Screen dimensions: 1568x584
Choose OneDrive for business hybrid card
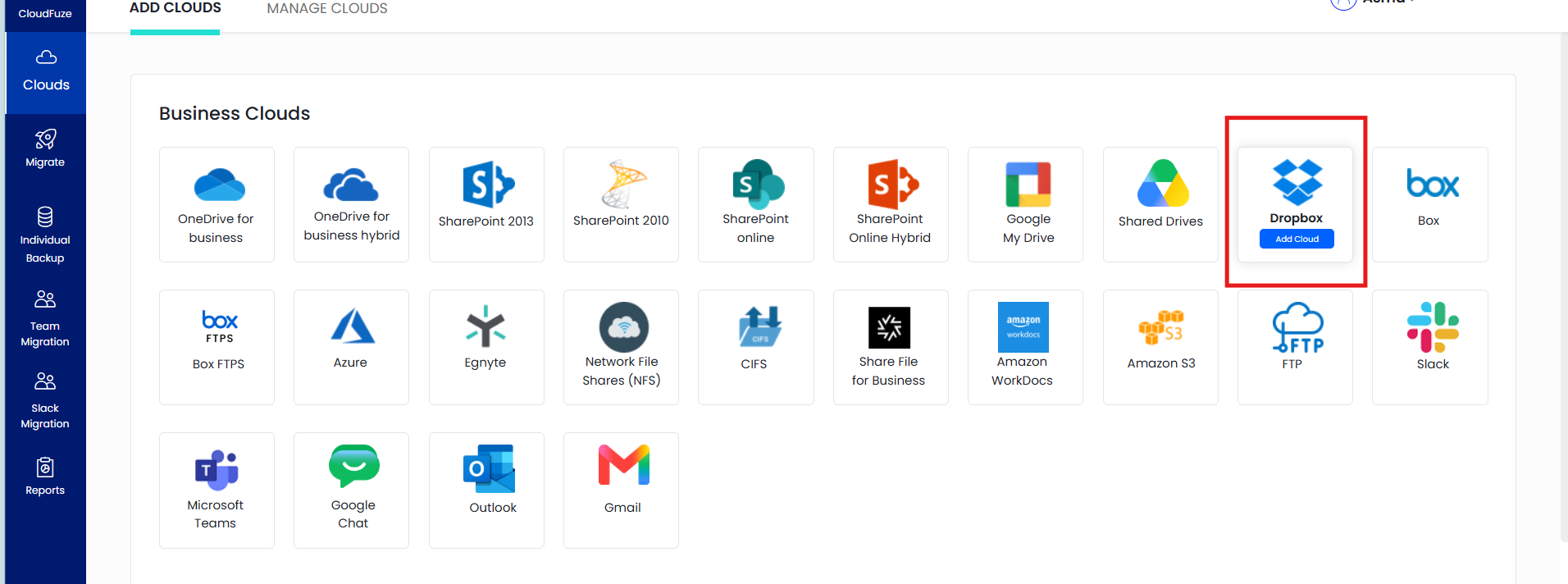click(x=351, y=204)
